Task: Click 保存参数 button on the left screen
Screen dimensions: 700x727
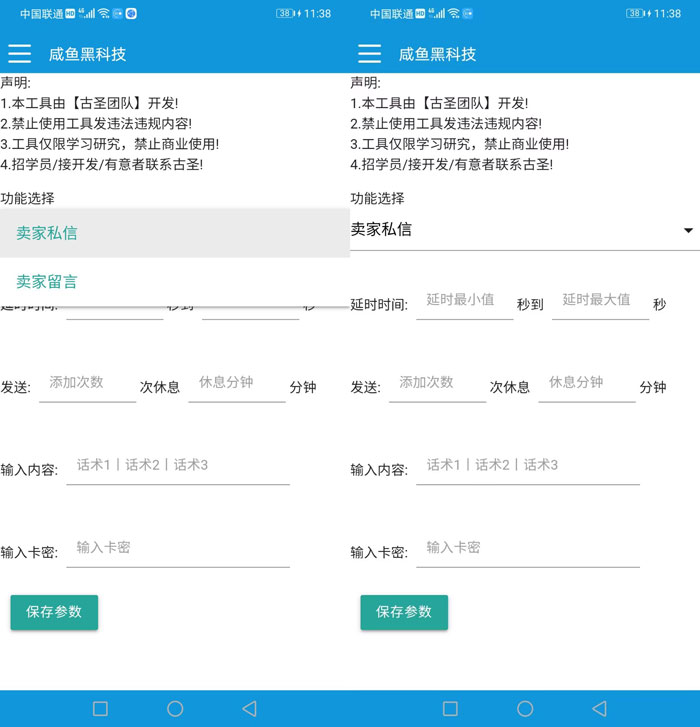Action: pos(54,612)
